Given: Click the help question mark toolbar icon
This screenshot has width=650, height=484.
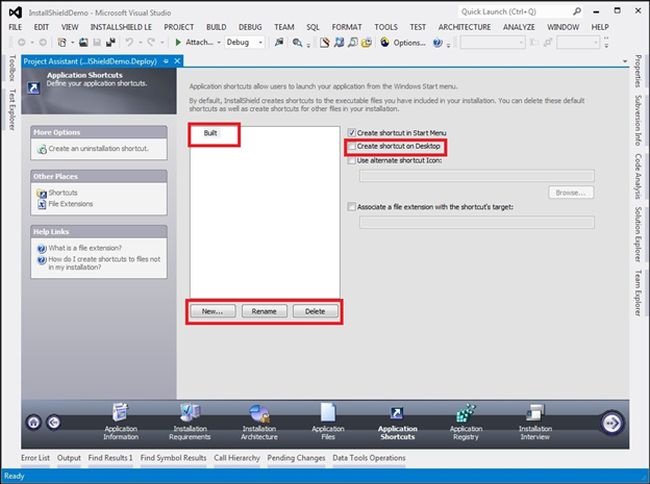Looking at the screenshot, I should (x=437, y=42).
